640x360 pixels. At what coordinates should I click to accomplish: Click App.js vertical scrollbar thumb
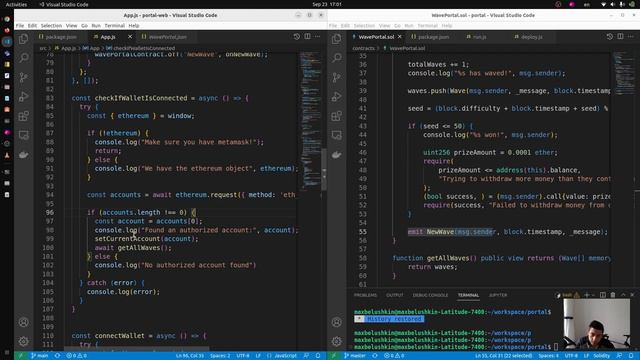click(324, 168)
